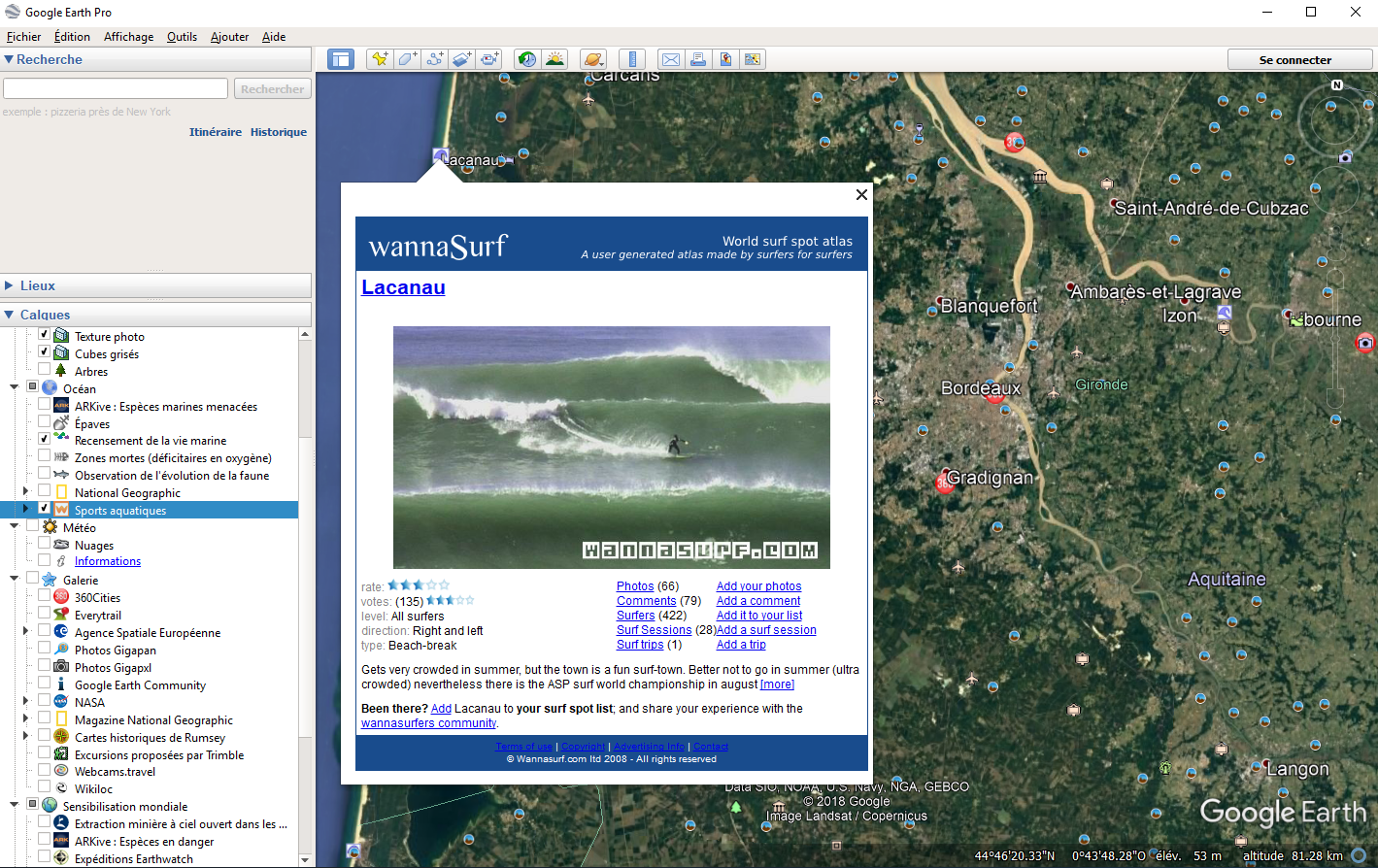Uncheck the Cubes grisés layer
The height and width of the screenshot is (868, 1378).
point(44,352)
